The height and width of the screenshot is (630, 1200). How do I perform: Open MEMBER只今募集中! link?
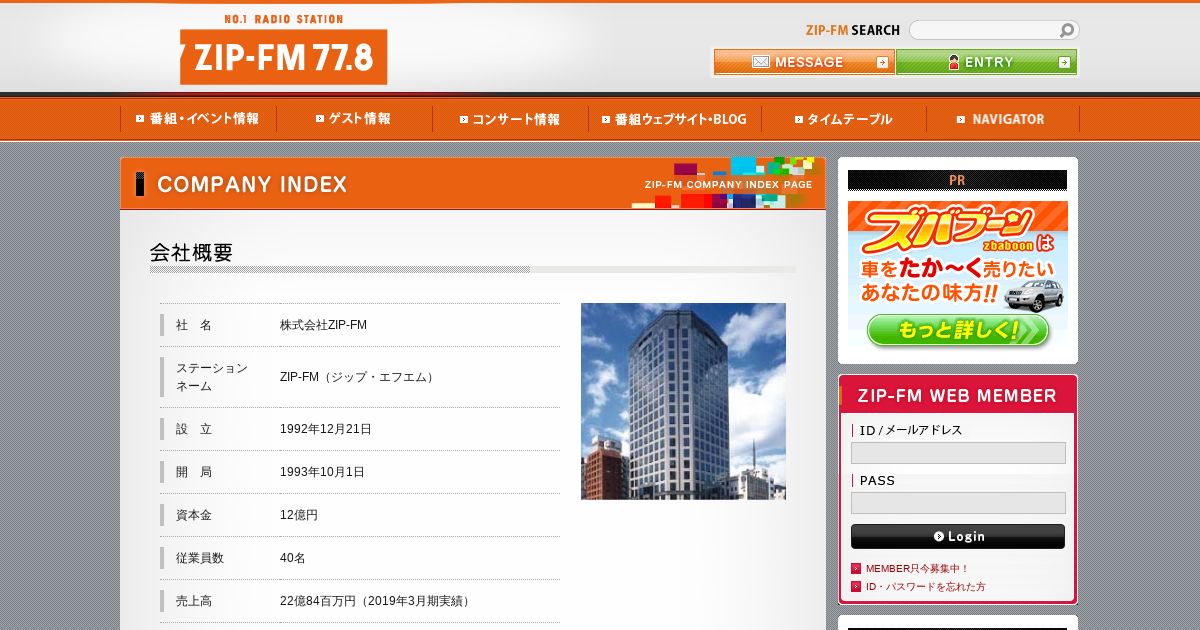click(x=917, y=569)
